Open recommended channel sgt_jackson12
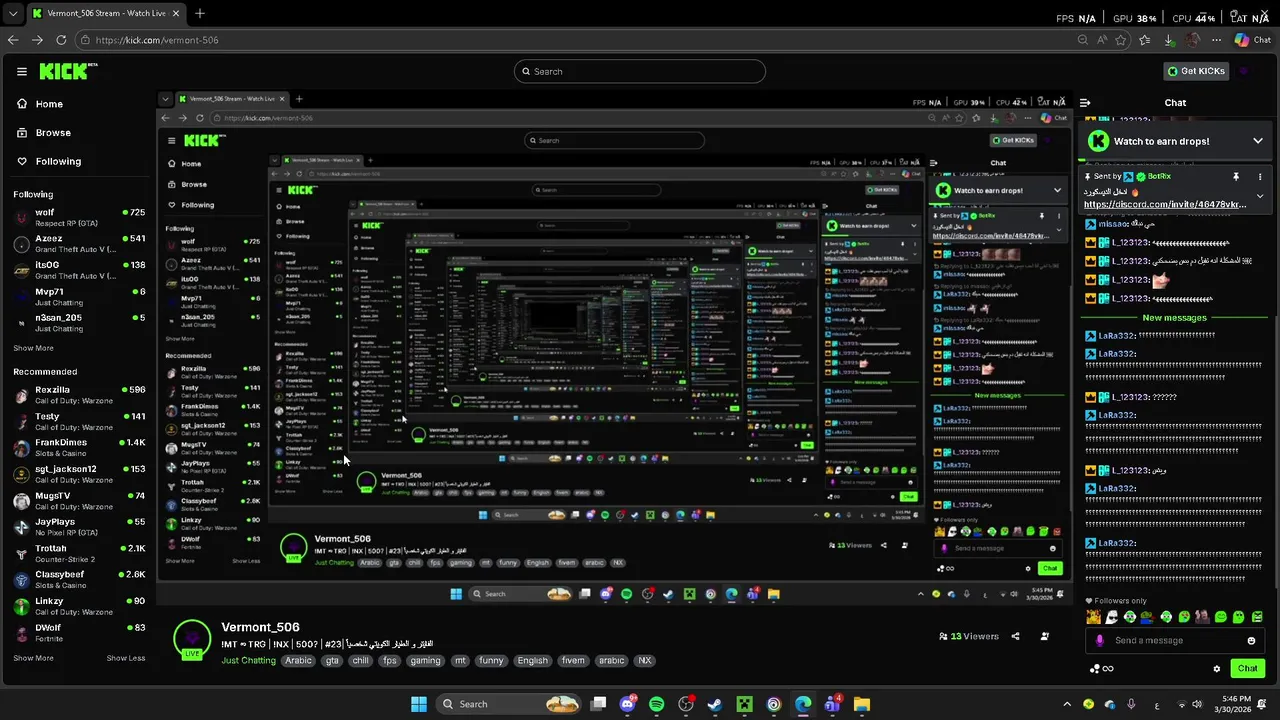Viewport: 1280px width, 720px height. [x=78, y=474]
